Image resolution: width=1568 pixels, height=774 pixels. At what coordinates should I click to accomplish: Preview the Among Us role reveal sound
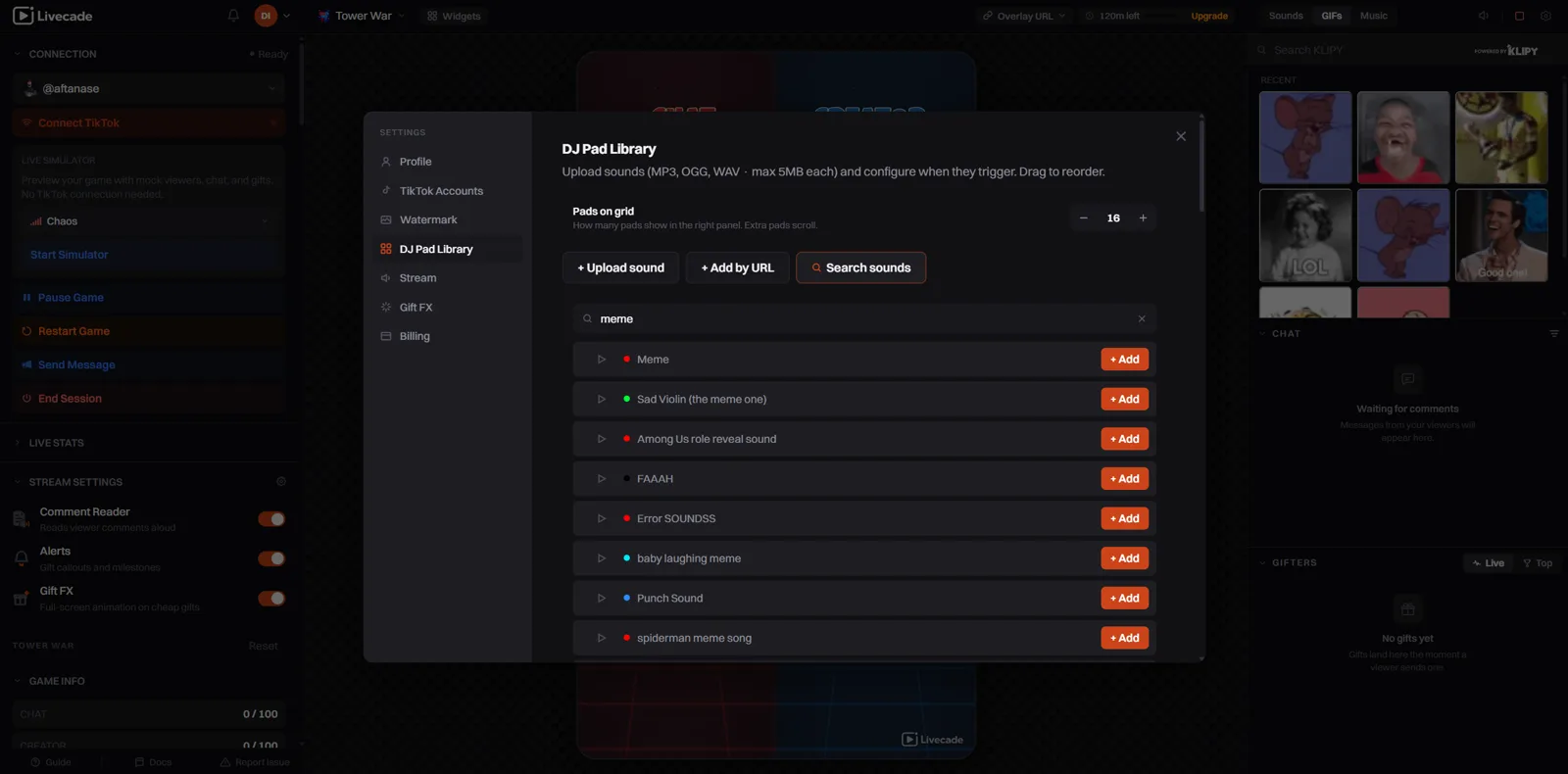coord(602,439)
